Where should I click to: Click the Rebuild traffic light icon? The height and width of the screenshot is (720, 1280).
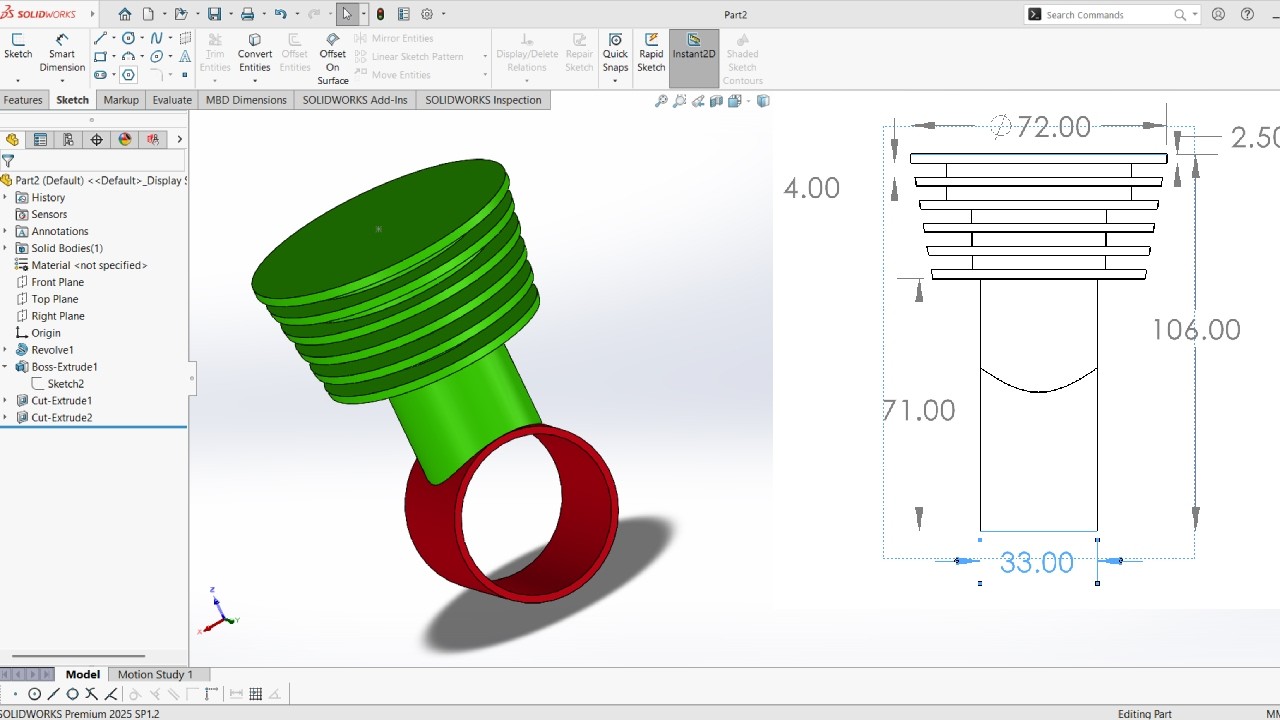click(x=380, y=14)
